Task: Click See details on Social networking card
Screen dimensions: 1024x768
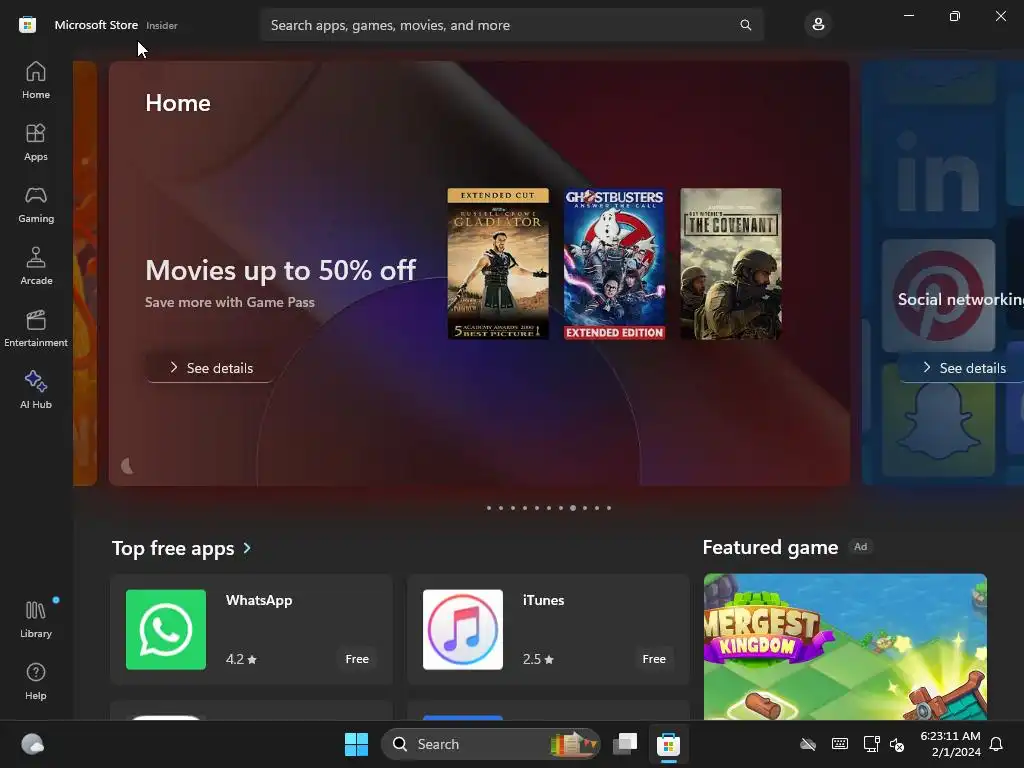Action: pyautogui.click(x=963, y=368)
